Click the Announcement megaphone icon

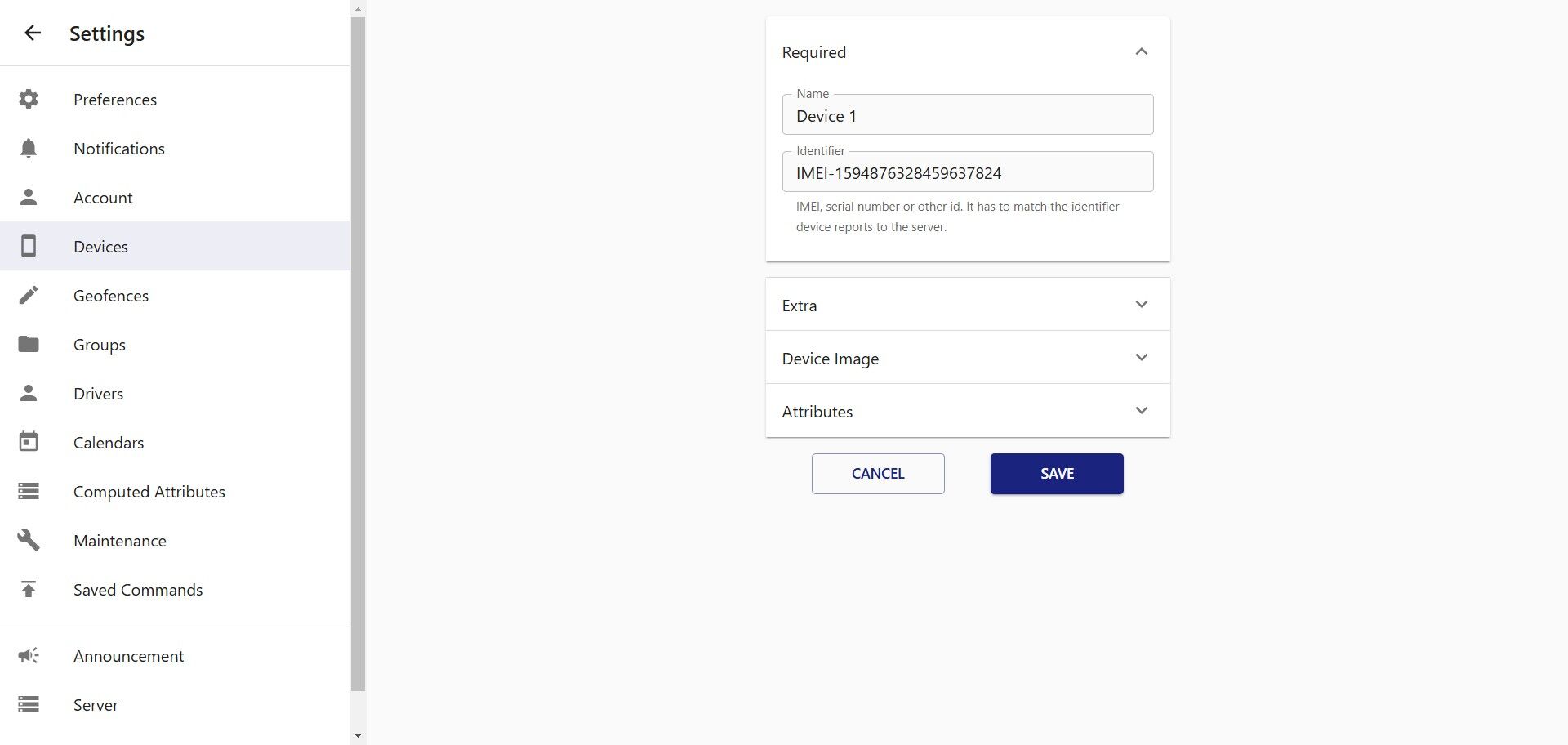(29, 655)
